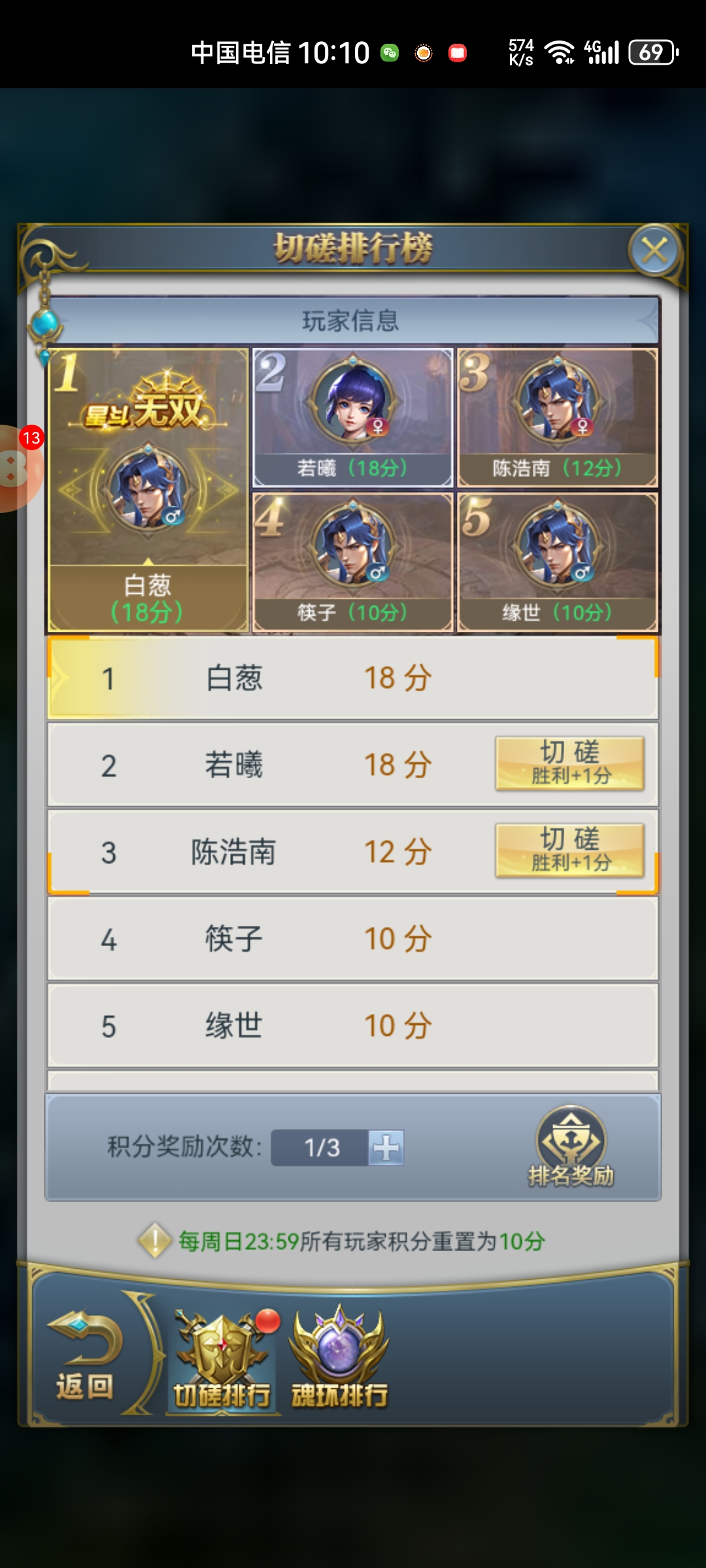Close the 切磋排行榜 window
706x1568 pixels.
pos(654,250)
